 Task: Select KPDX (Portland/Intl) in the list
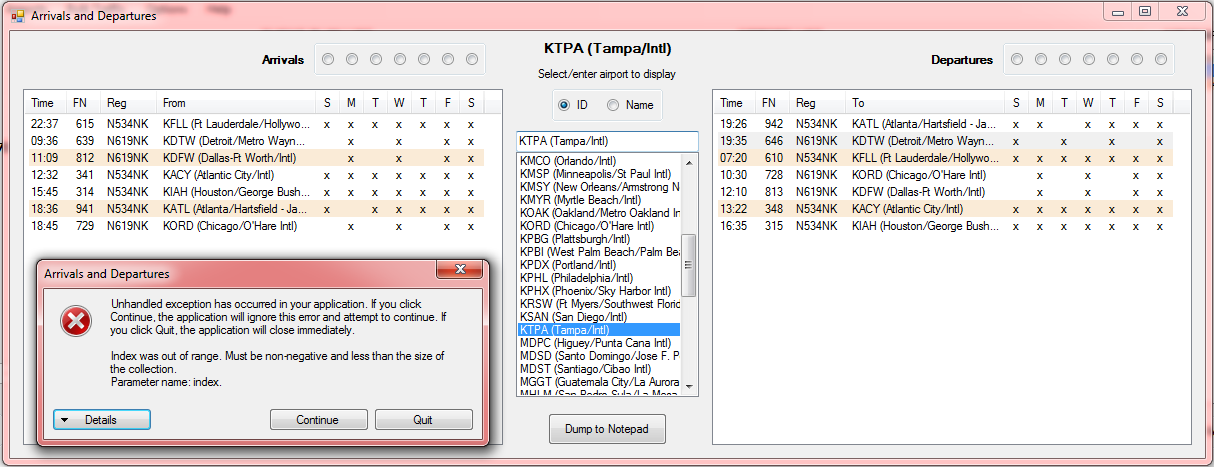(599, 265)
